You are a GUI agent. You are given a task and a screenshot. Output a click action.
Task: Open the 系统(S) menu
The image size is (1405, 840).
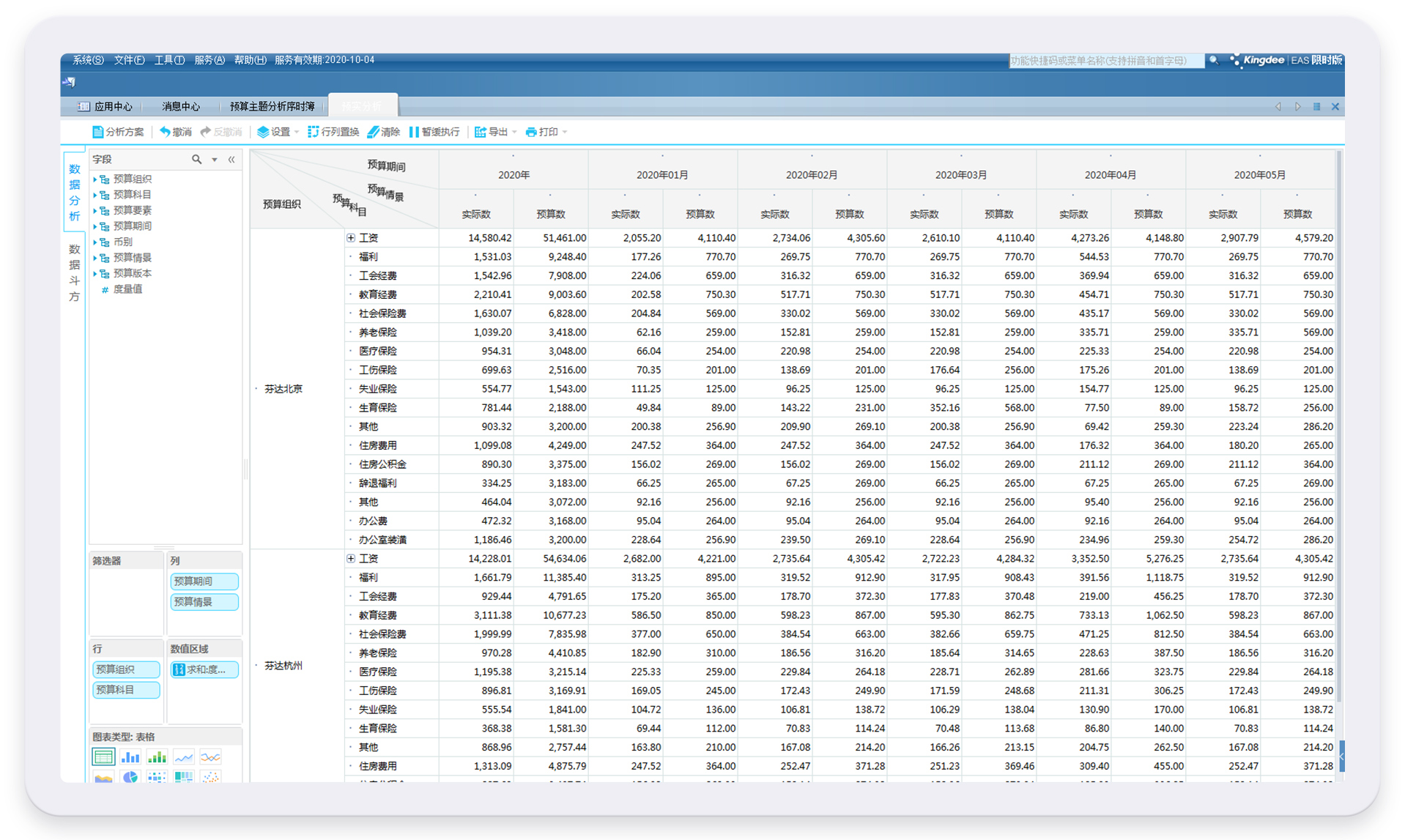click(88, 60)
